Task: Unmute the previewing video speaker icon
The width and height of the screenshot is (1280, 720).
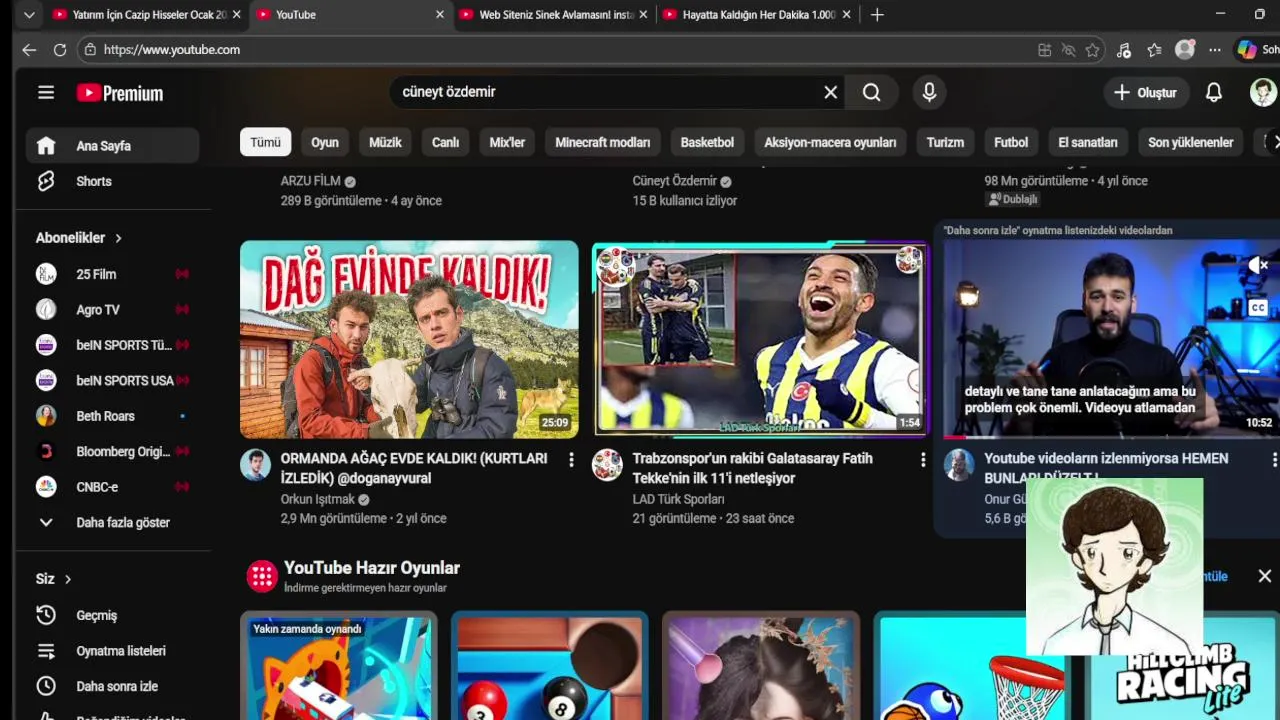Action: 1258,265
